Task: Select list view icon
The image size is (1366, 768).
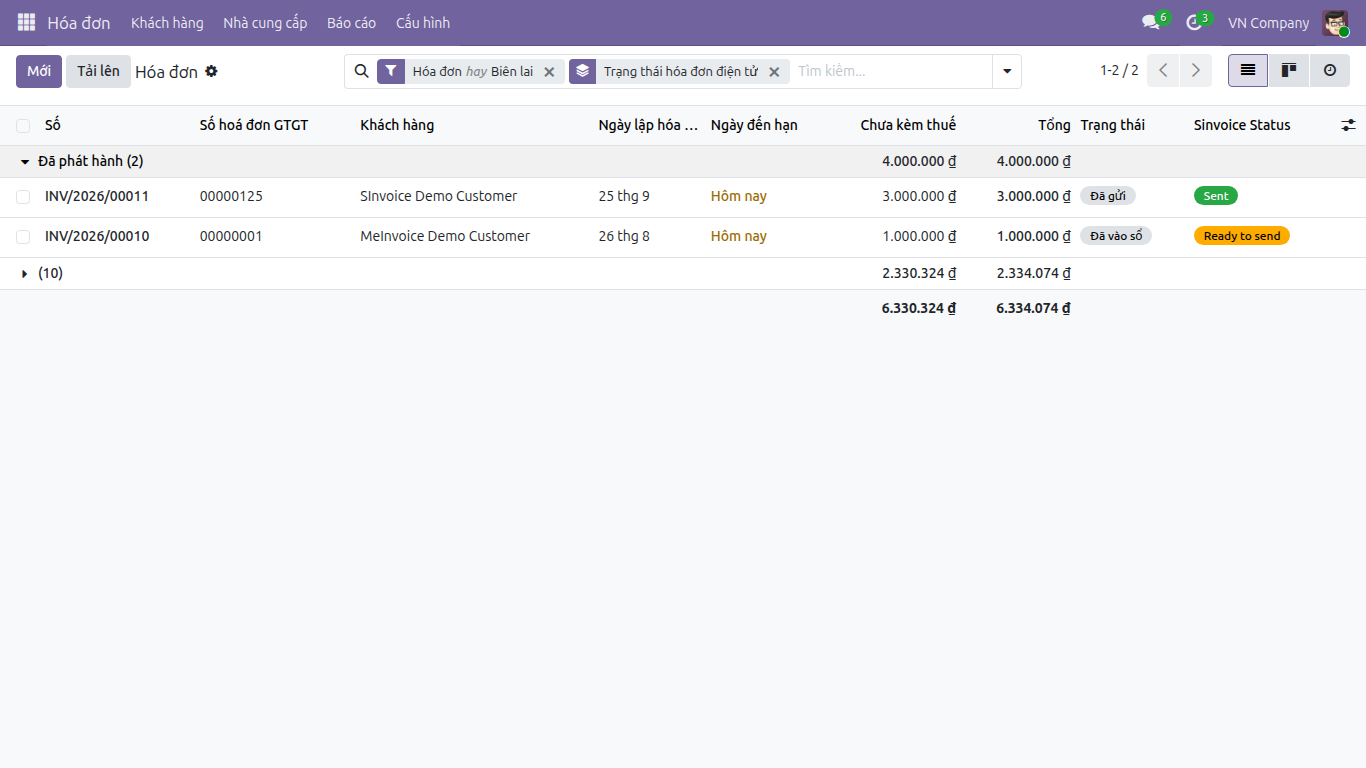Action: point(1248,70)
